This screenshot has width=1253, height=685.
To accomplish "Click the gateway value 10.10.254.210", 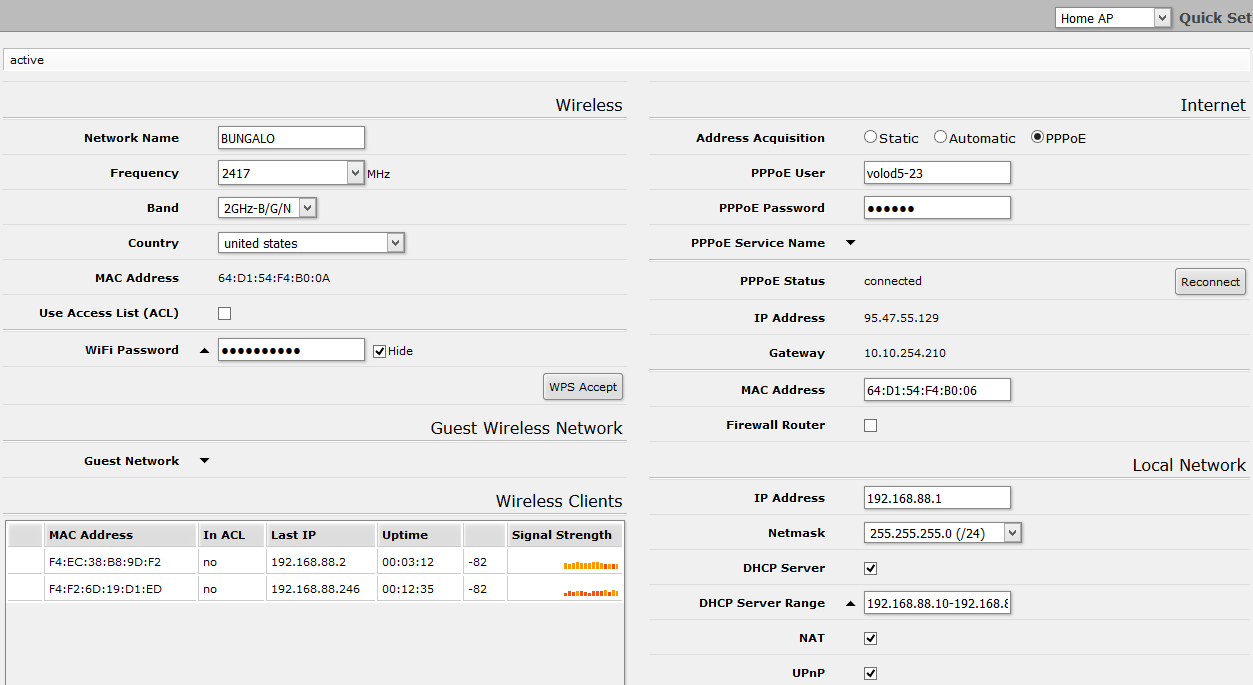I will coord(905,353).
